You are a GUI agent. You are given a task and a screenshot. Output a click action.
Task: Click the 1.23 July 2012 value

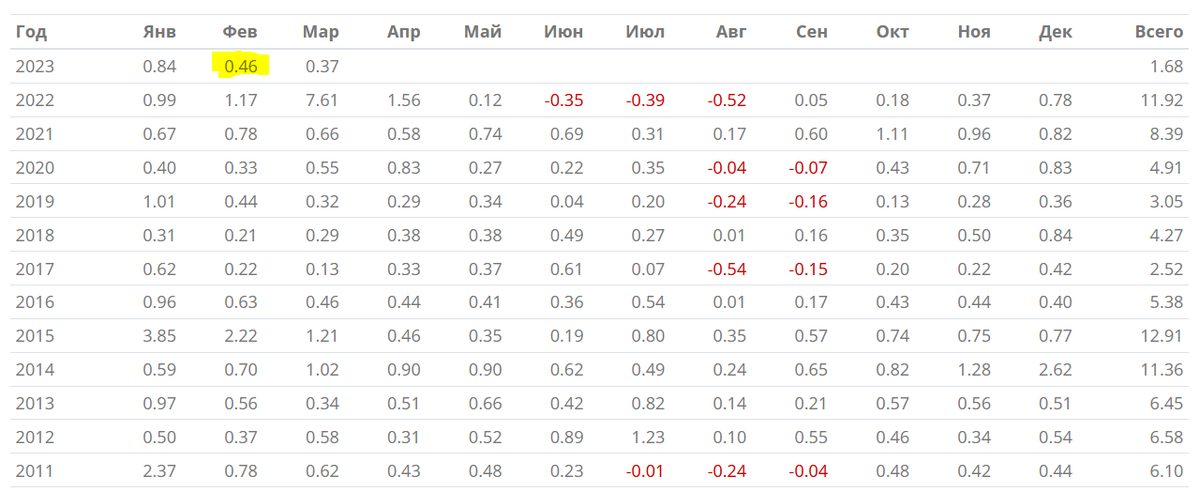[646, 437]
